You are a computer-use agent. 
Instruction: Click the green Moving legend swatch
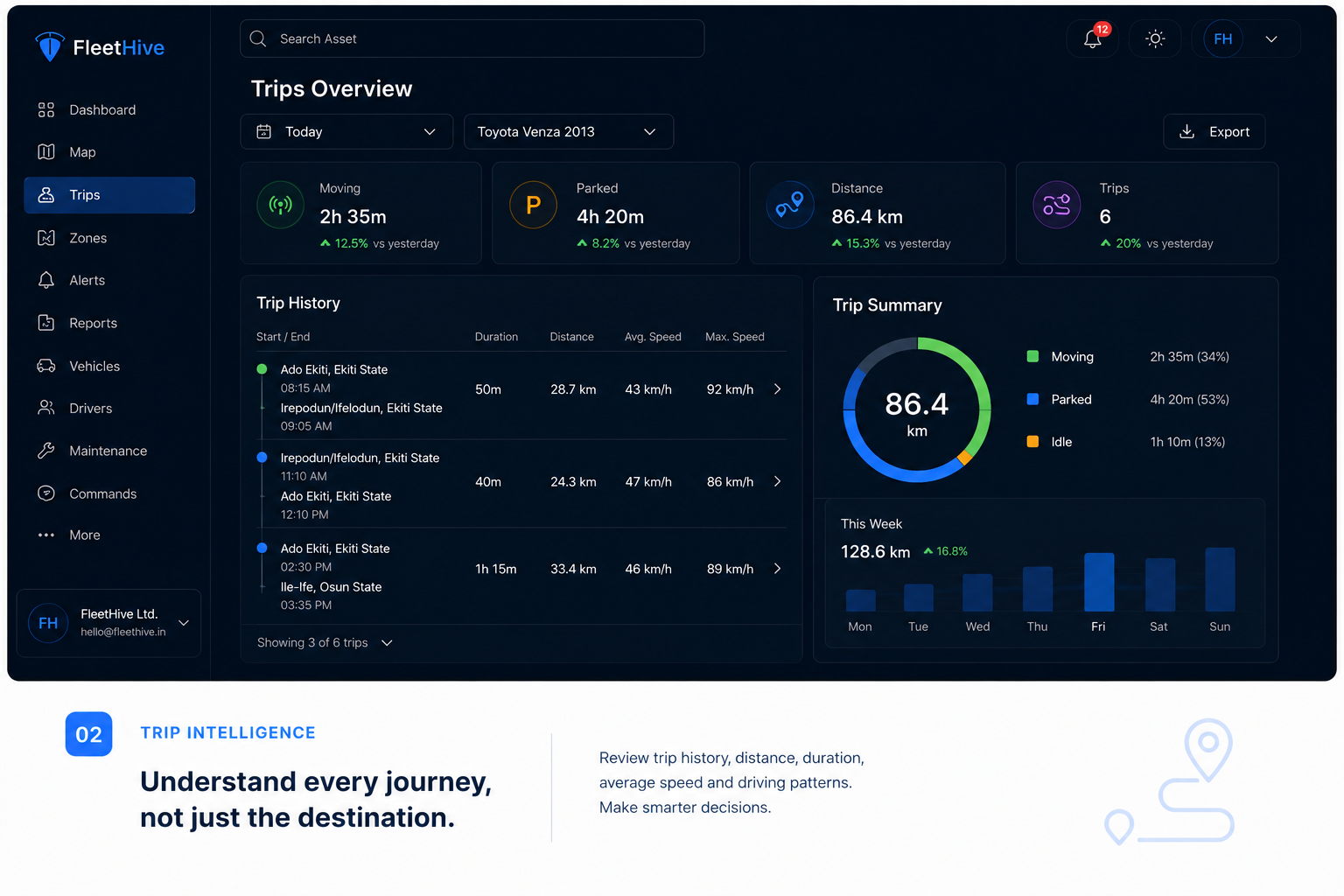click(1032, 356)
